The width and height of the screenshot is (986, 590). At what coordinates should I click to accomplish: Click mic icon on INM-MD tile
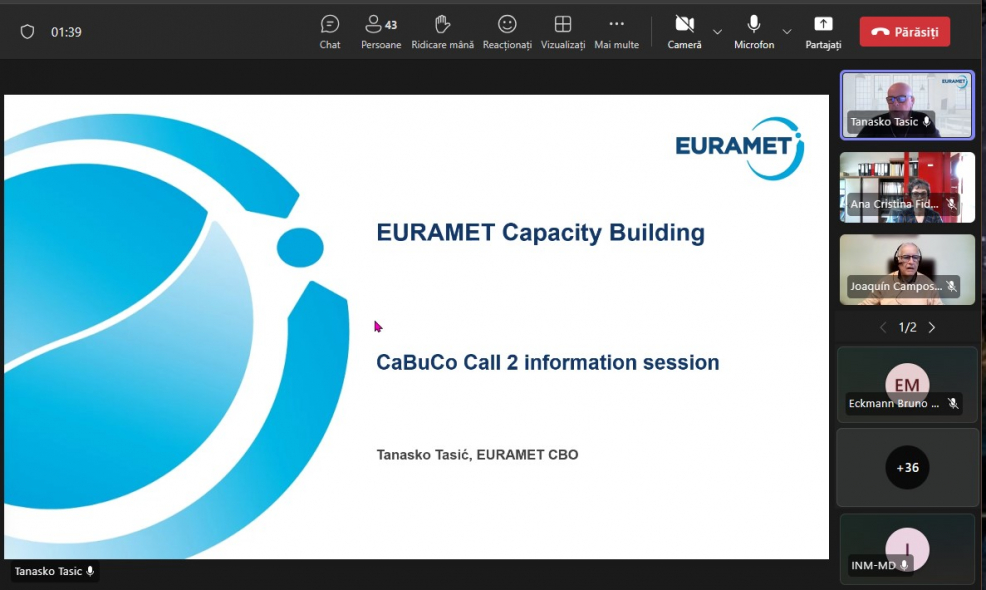point(904,565)
